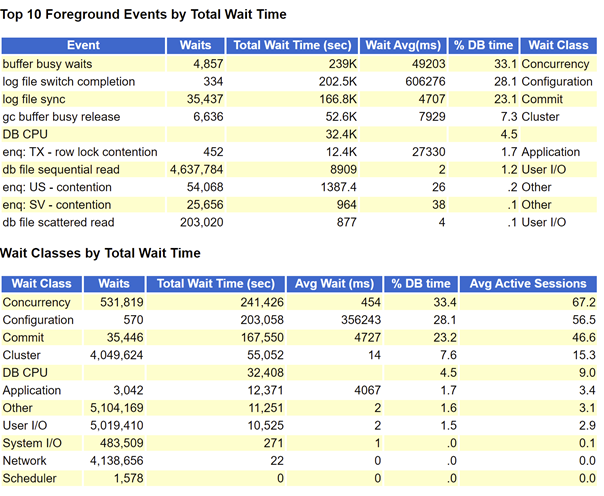Click the average active sessions value 56.5
Image resolution: width=604 pixels, height=496 pixels.
coord(584,320)
